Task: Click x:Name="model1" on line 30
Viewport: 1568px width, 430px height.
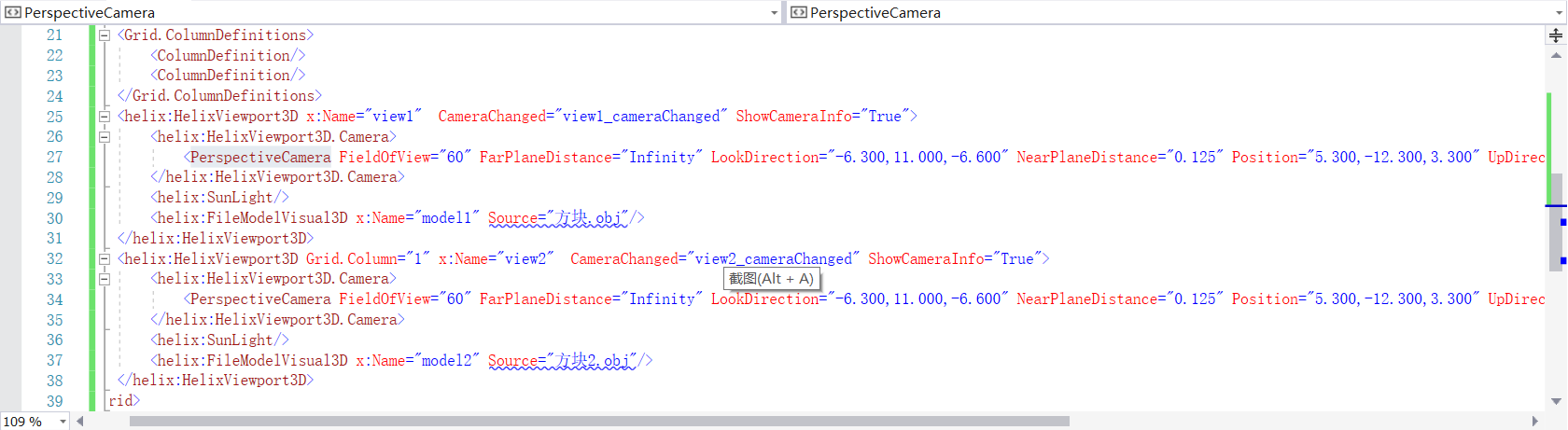Action: click(x=417, y=218)
